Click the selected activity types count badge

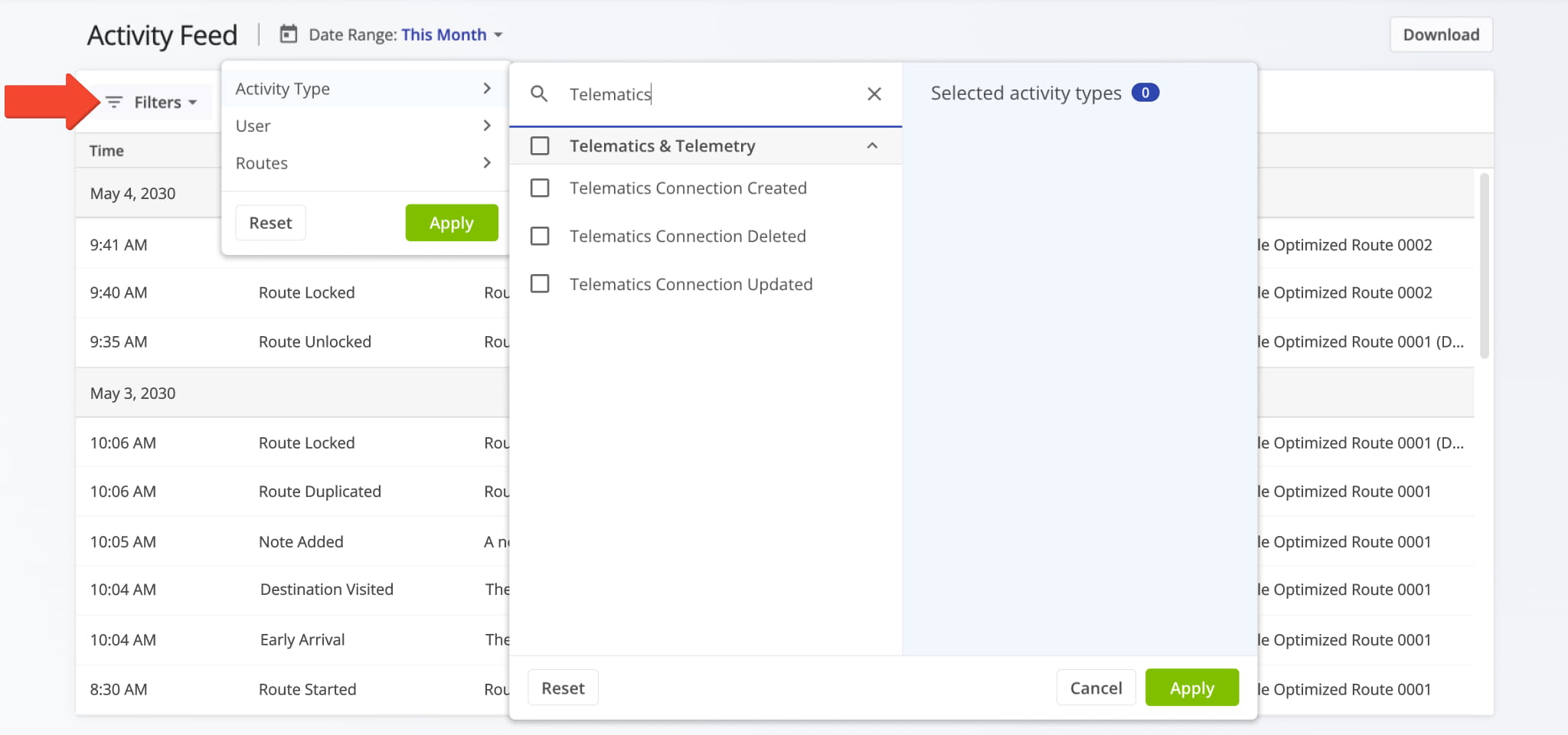pos(1145,93)
